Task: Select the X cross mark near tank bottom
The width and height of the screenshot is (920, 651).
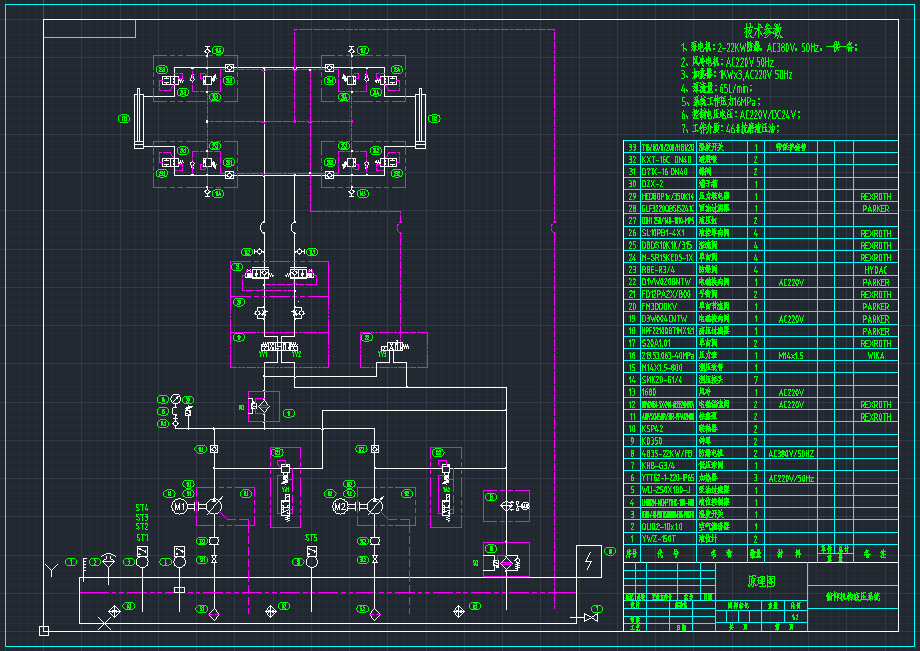Action: coord(106,621)
